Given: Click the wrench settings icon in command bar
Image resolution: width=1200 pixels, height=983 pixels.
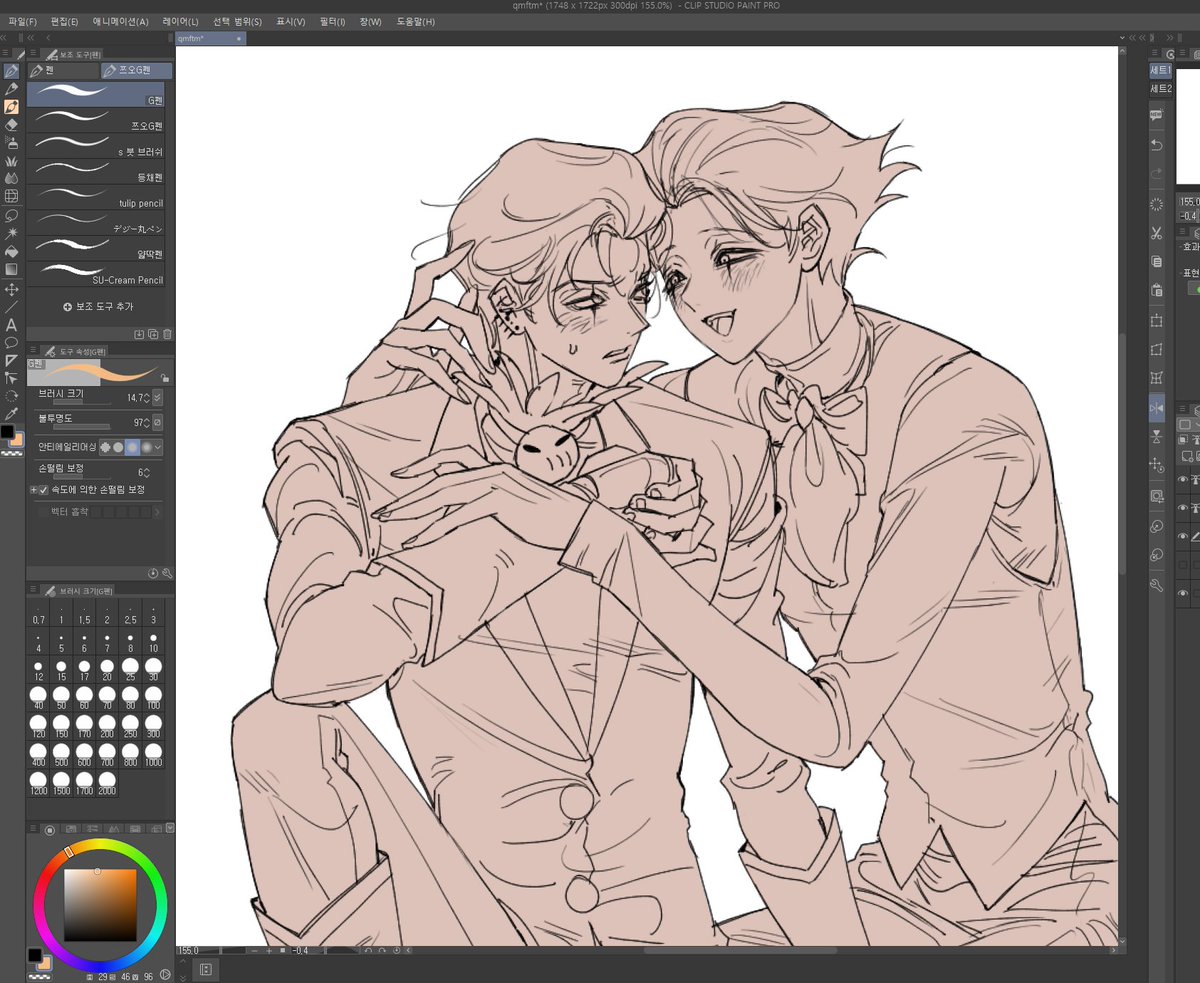Looking at the screenshot, I should pyautogui.click(x=1157, y=585).
